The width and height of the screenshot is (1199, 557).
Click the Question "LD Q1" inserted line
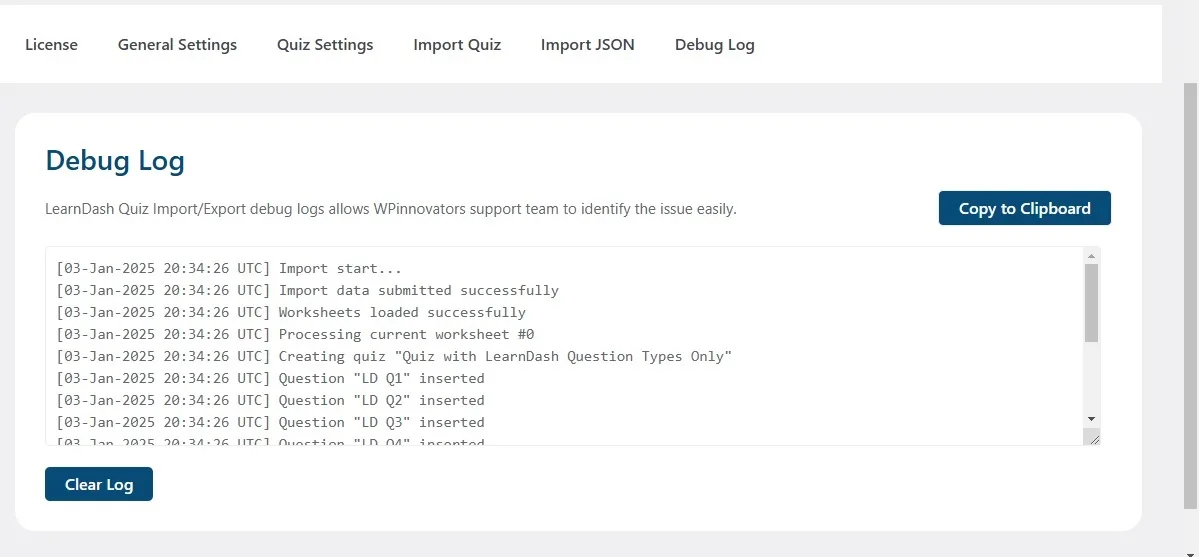(270, 378)
